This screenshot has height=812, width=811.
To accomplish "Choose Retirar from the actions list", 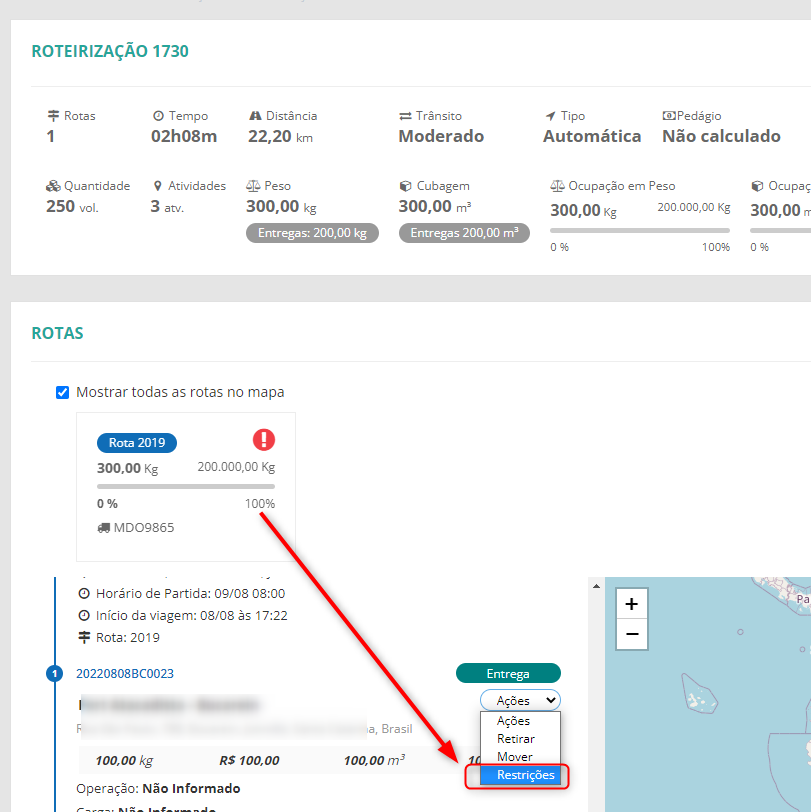I will pyautogui.click(x=520, y=739).
